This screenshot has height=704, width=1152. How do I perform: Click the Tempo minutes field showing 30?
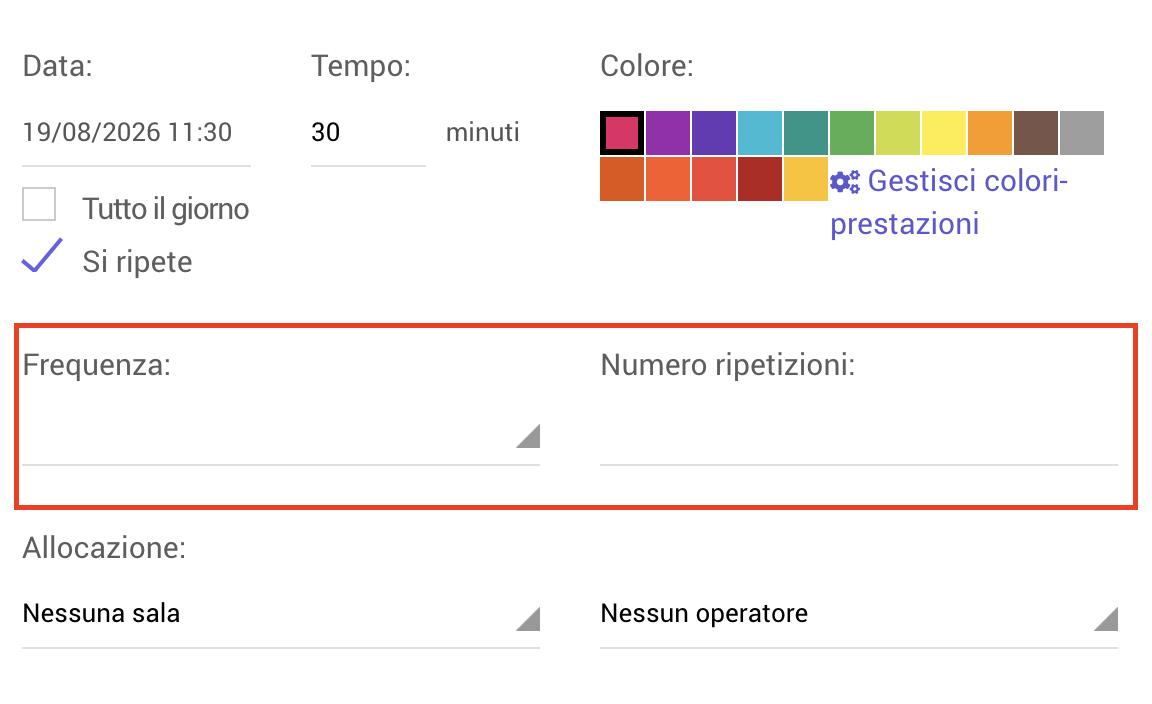click(368, 133)
